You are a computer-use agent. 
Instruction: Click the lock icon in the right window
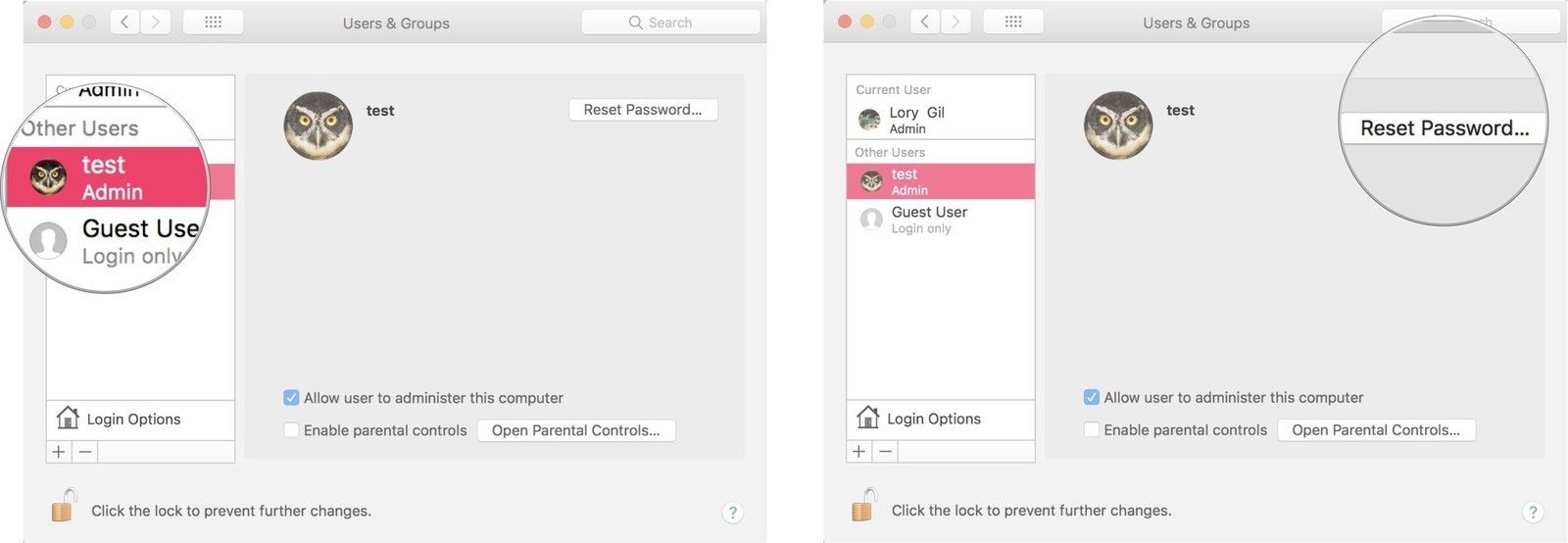click(x=863, y=506)
